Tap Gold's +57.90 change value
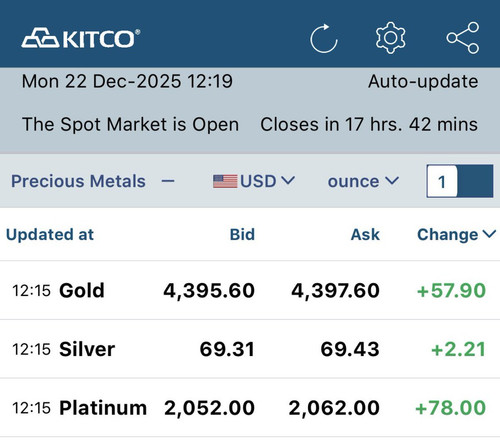 click(x=451, y=290)
